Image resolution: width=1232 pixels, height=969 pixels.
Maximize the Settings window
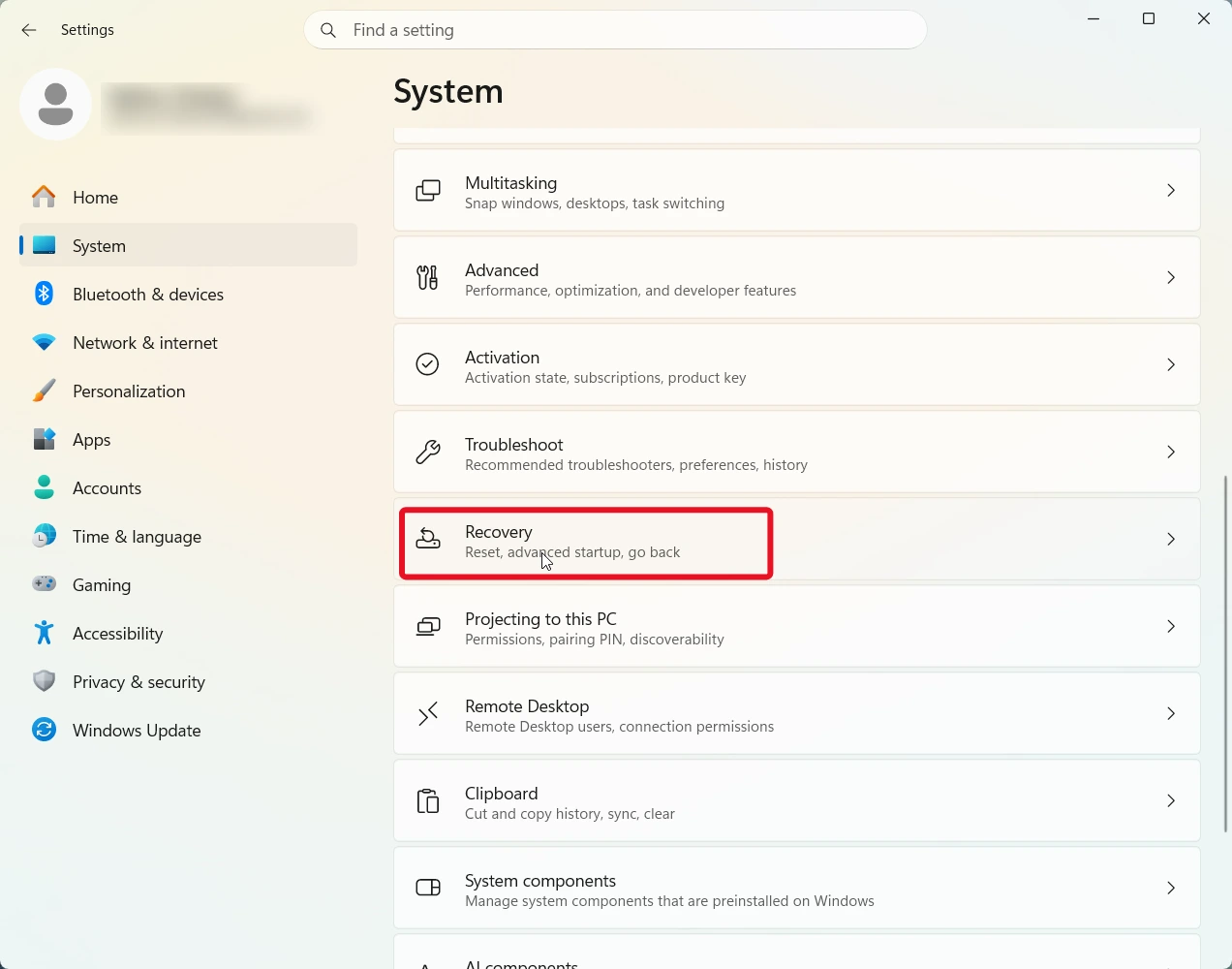tap(1149, 19)
